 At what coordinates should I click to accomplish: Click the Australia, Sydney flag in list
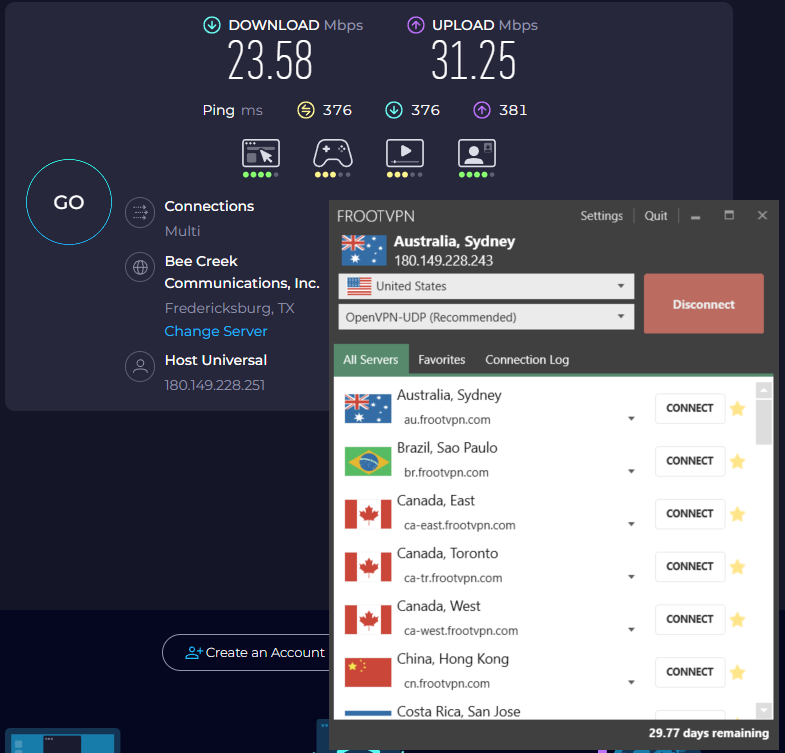[368, 409]
